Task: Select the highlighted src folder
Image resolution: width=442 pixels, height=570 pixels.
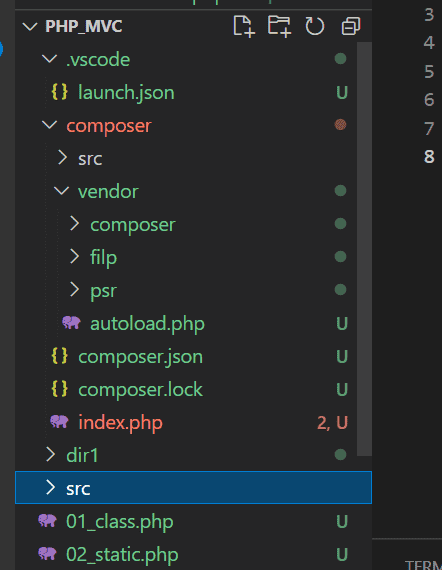Action: [x=193, y=487]
